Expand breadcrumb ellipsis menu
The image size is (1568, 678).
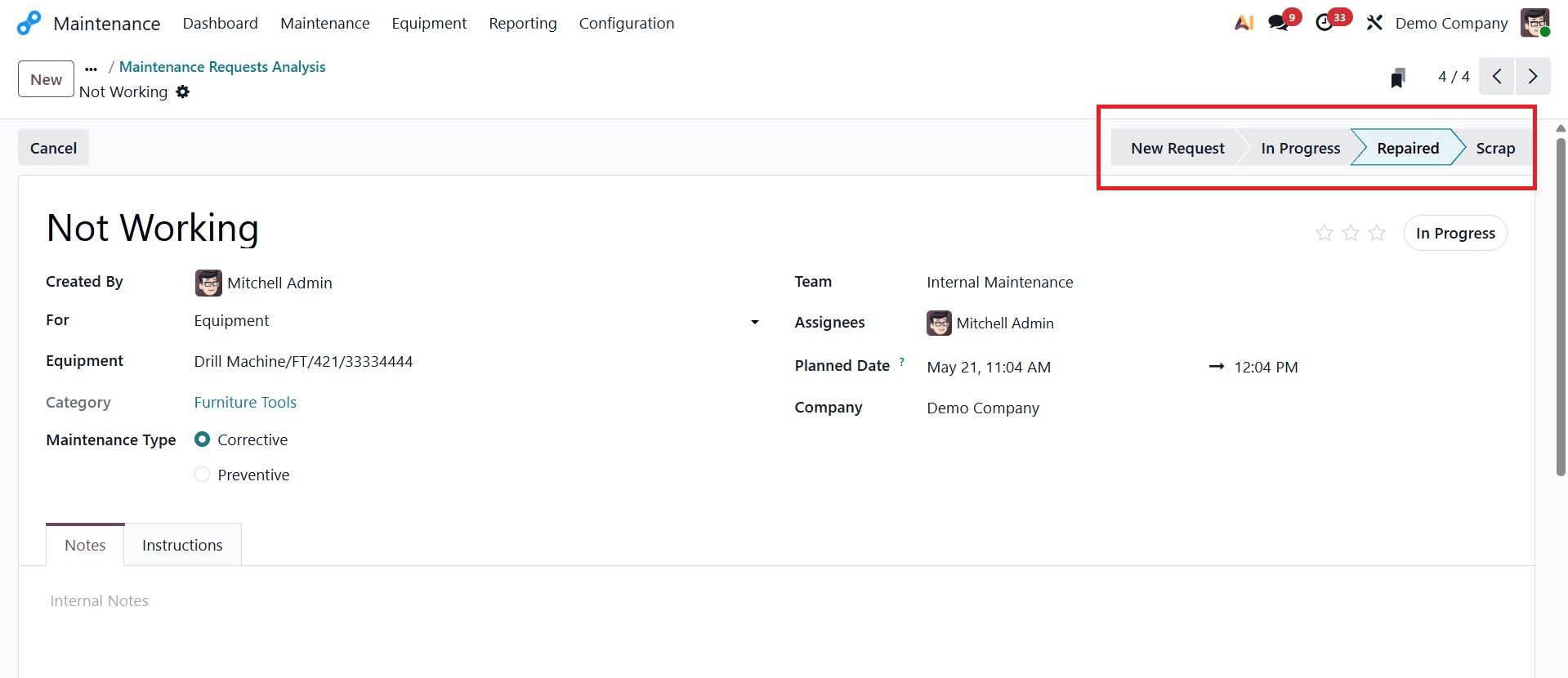91,68
